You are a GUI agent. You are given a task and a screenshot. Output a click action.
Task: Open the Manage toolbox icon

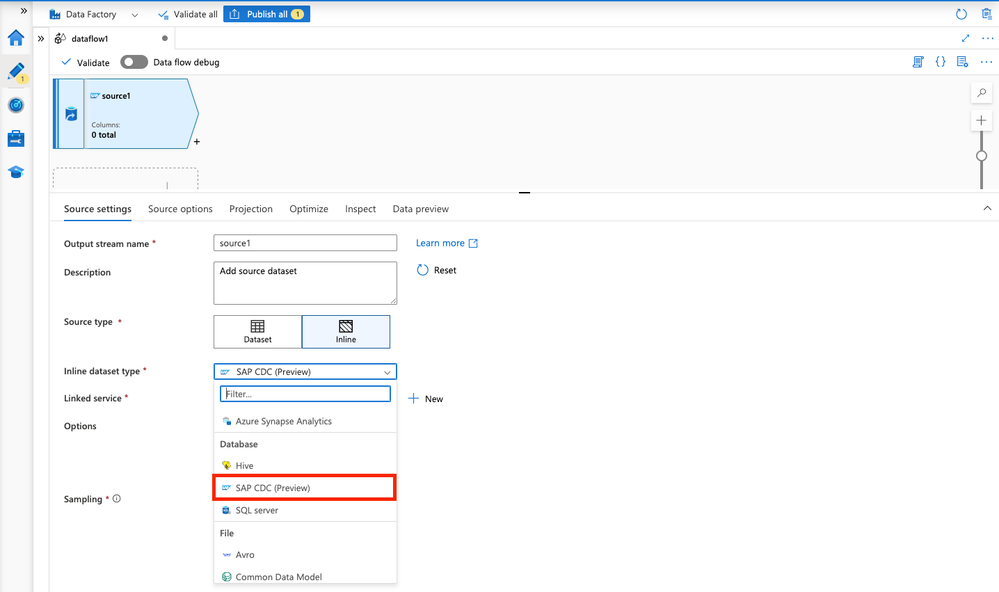pos(16,138)
